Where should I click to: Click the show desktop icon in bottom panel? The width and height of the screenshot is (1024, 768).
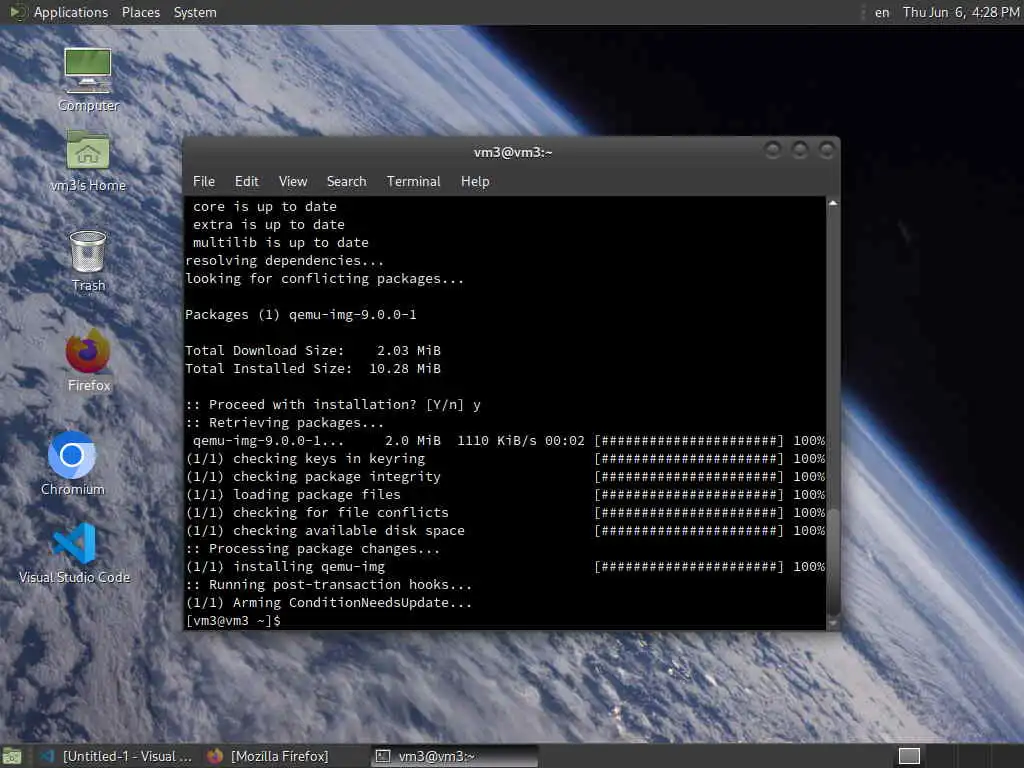point(12,756)
